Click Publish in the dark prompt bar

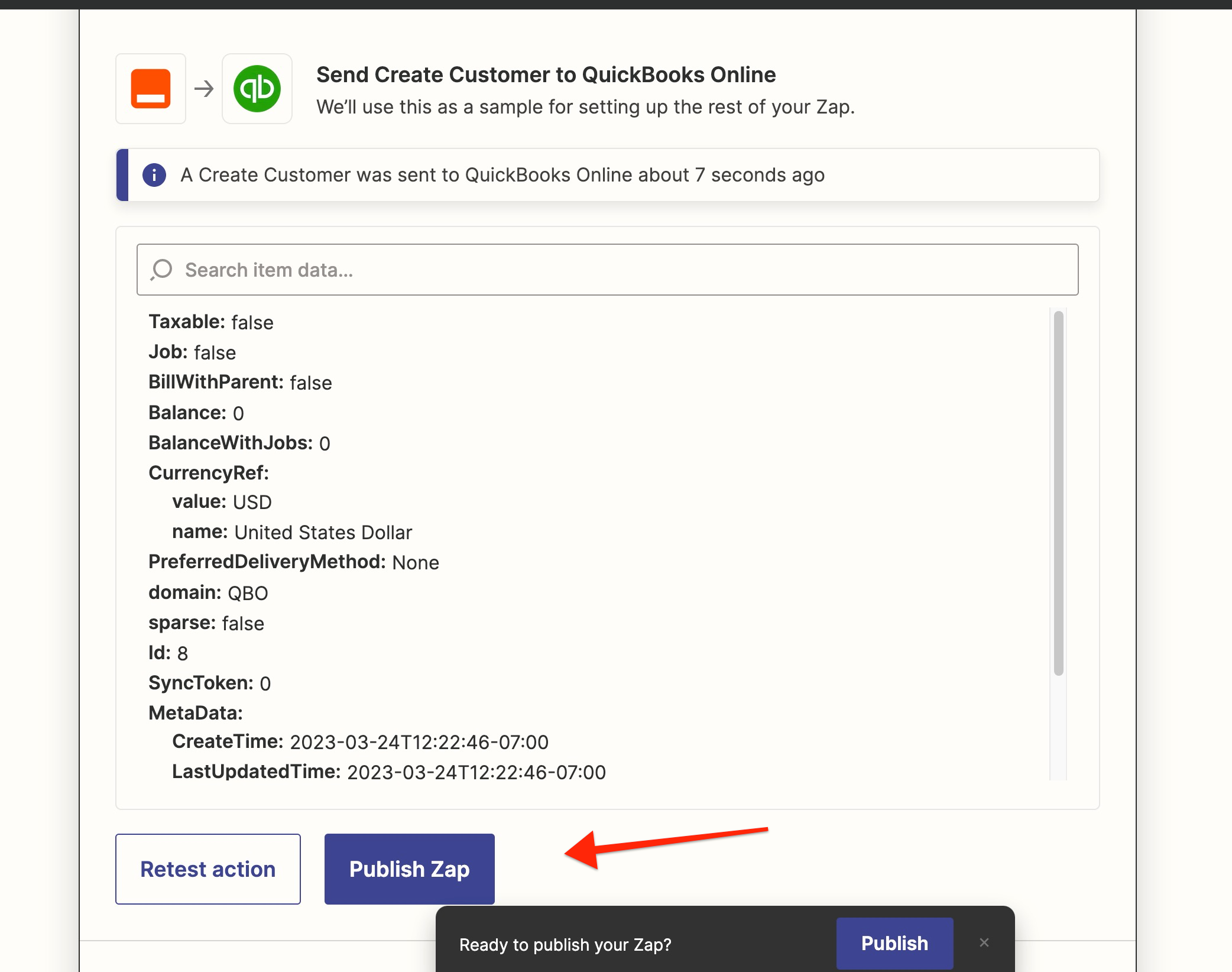(x=894, y=944)
